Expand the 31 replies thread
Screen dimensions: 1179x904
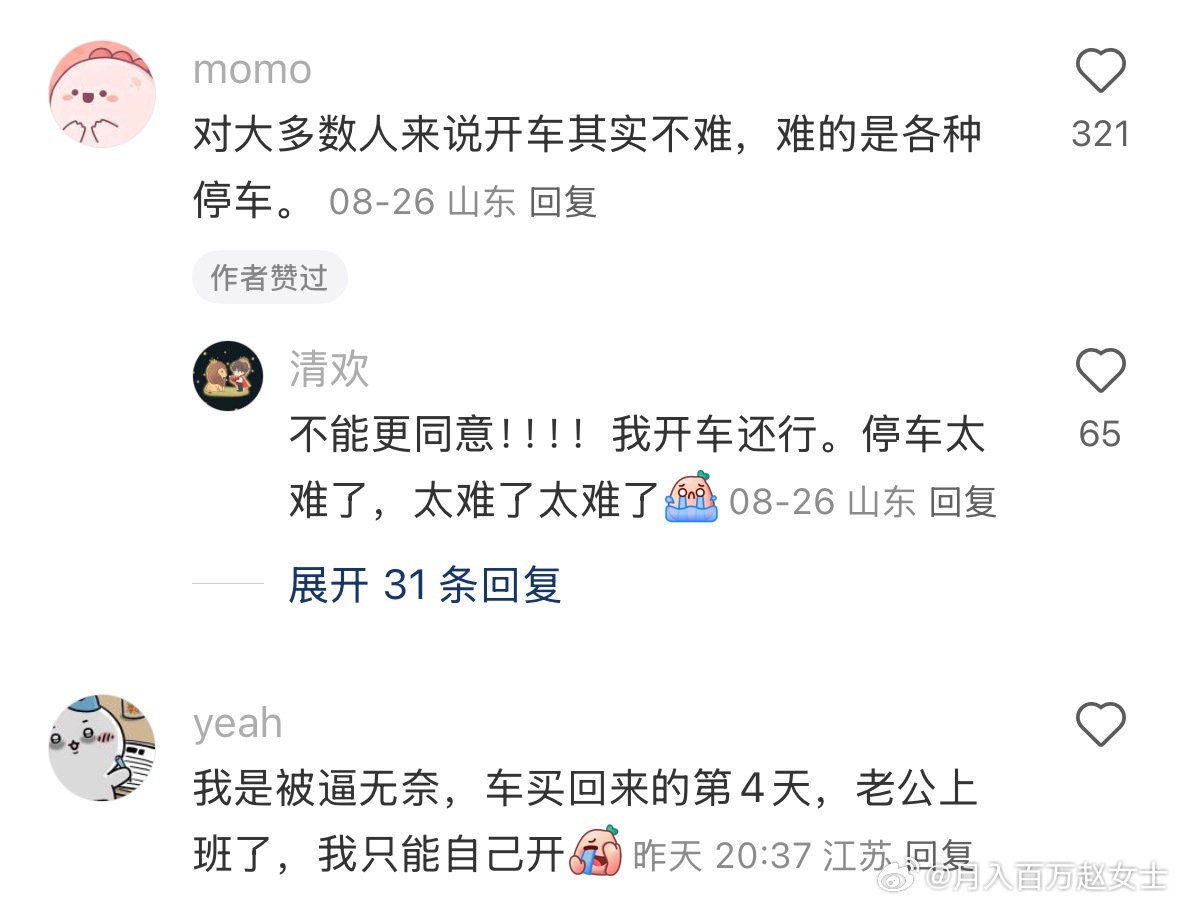click(425, 584)
